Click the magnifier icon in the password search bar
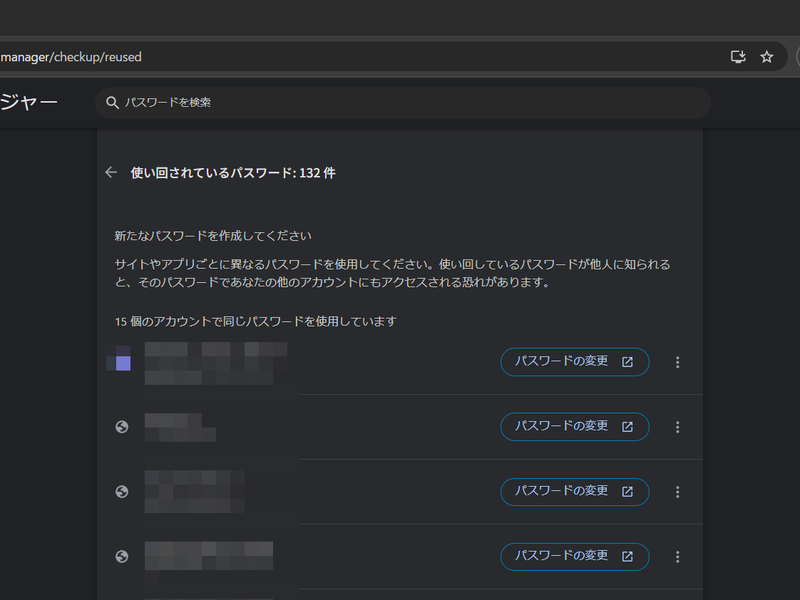The height and width of the screenshot is (600, 800). 112,102
